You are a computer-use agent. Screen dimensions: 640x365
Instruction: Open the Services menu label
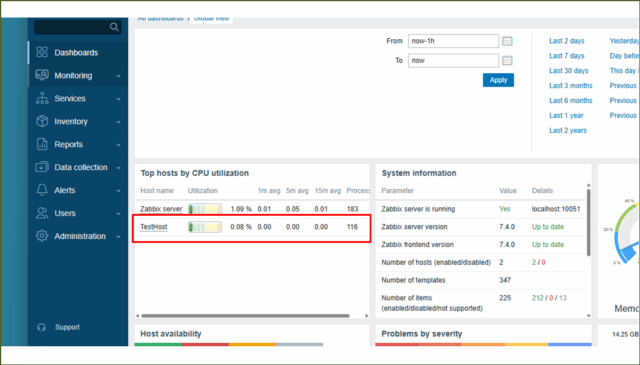click(70, 98)
